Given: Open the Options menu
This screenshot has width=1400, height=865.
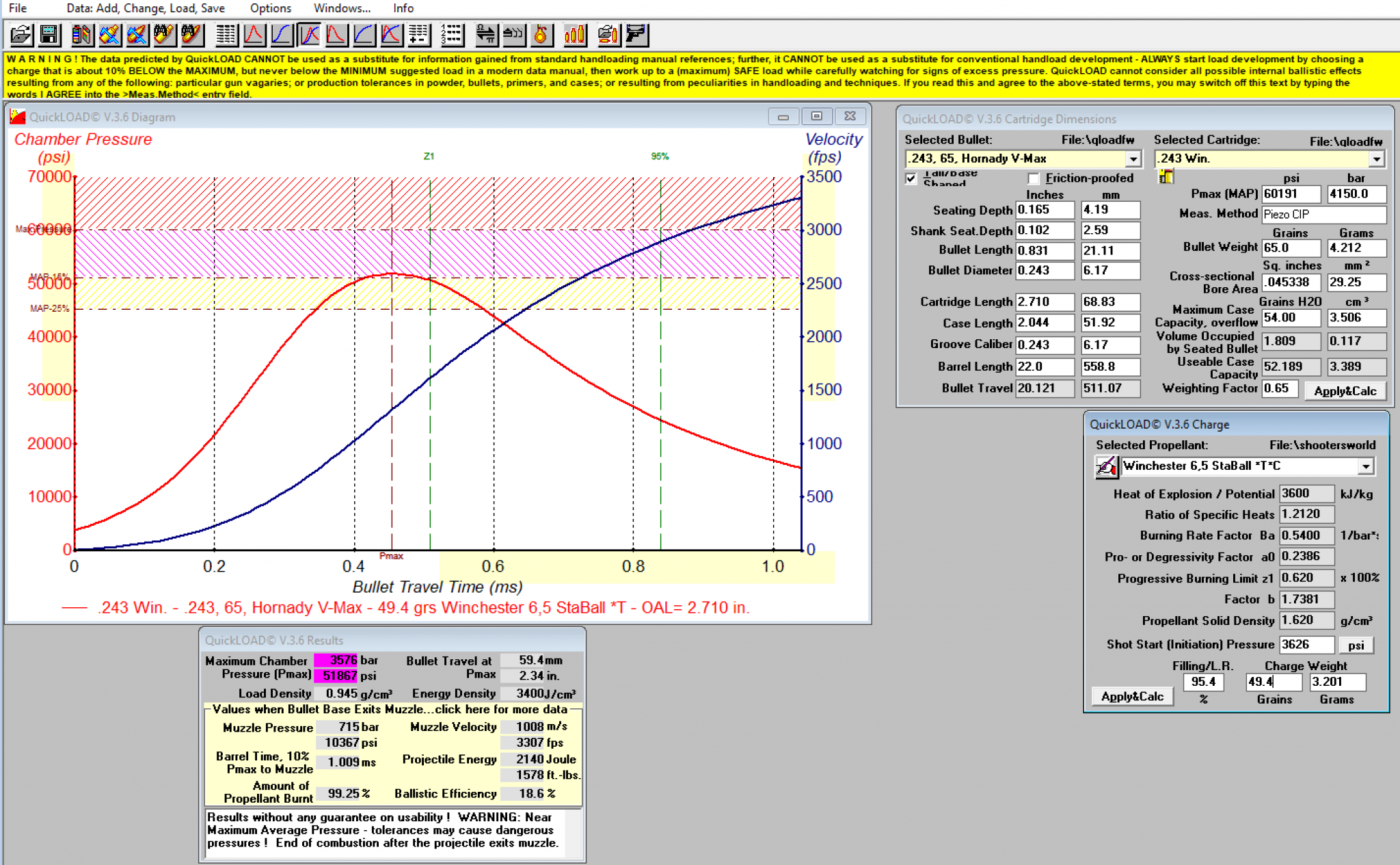Looking at the screenshot, I should point(270,8).
